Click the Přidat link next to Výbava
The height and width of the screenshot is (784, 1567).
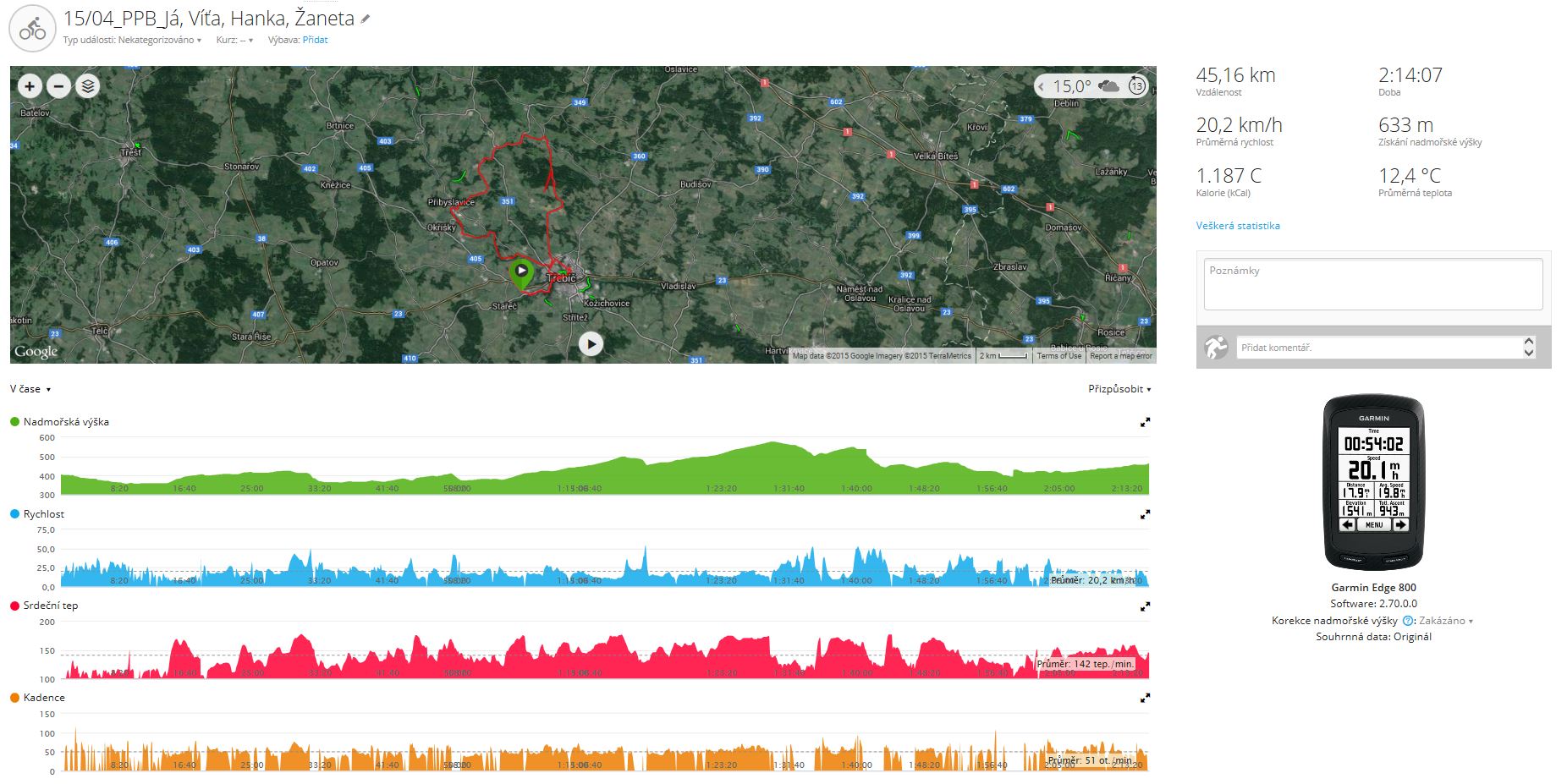(x=315, y=41)
